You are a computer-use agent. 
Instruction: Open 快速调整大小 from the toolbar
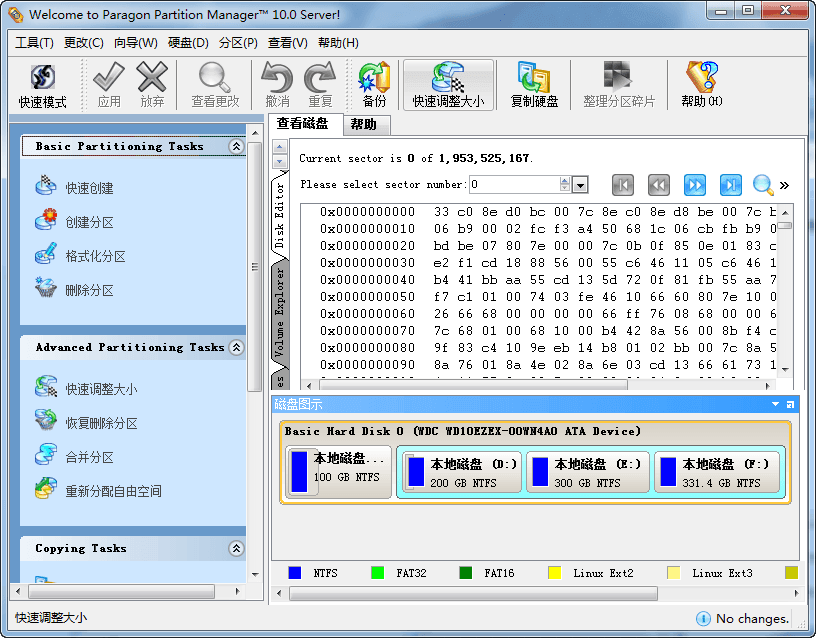coord(448,85)
